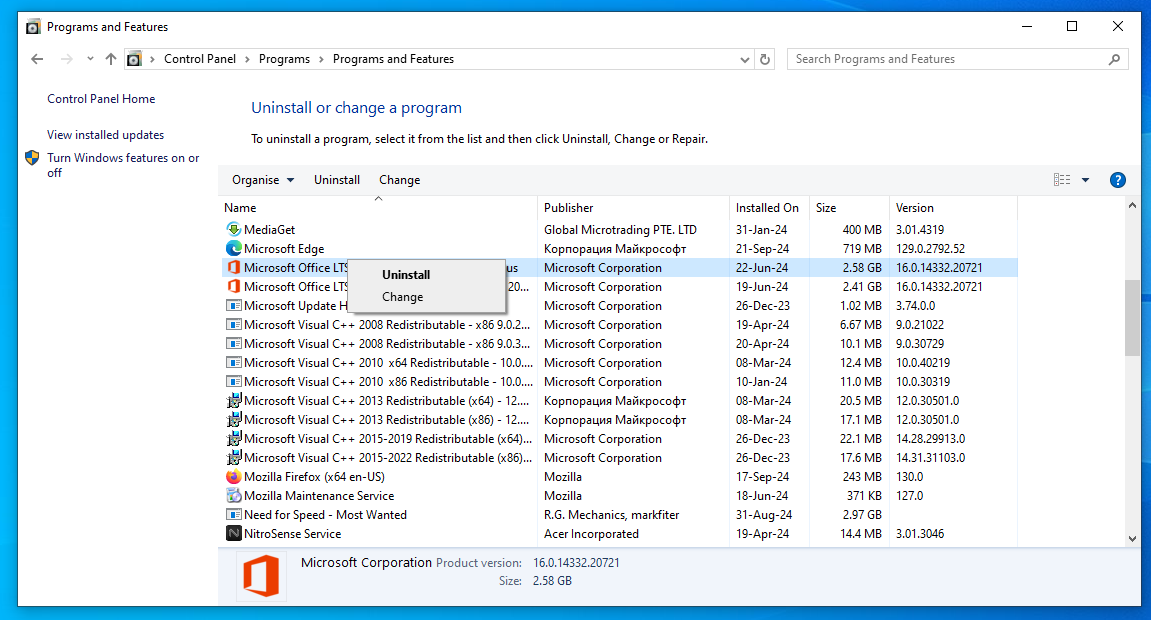Expand chevron after Programs breadcrumb
Viewport: 1151px width, 620px height.
coord(322,59)
